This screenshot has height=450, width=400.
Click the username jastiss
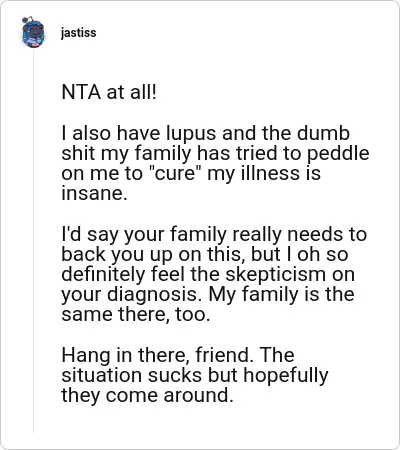tap(78, 33)
